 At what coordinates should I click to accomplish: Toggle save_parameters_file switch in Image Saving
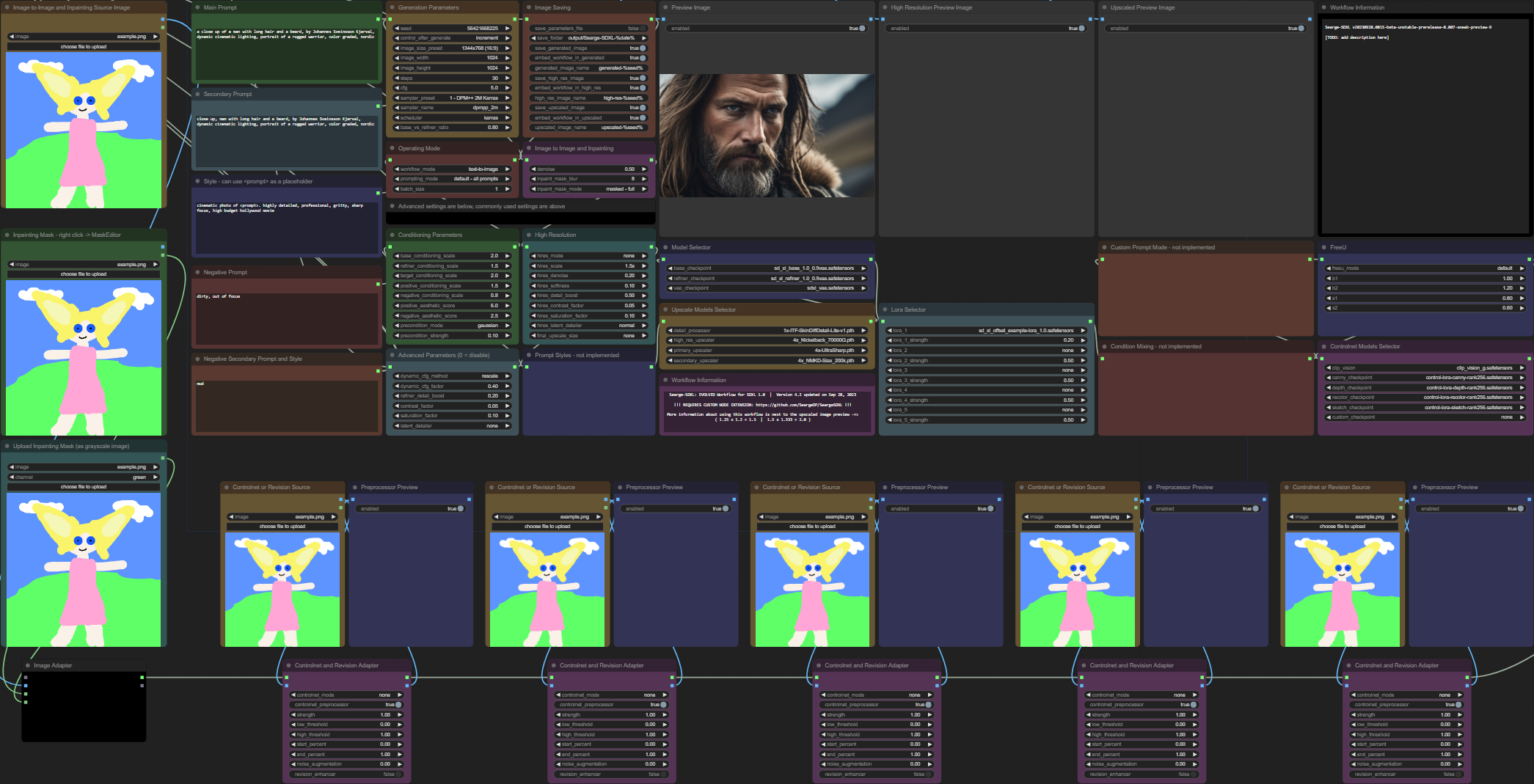coord(643,29)
